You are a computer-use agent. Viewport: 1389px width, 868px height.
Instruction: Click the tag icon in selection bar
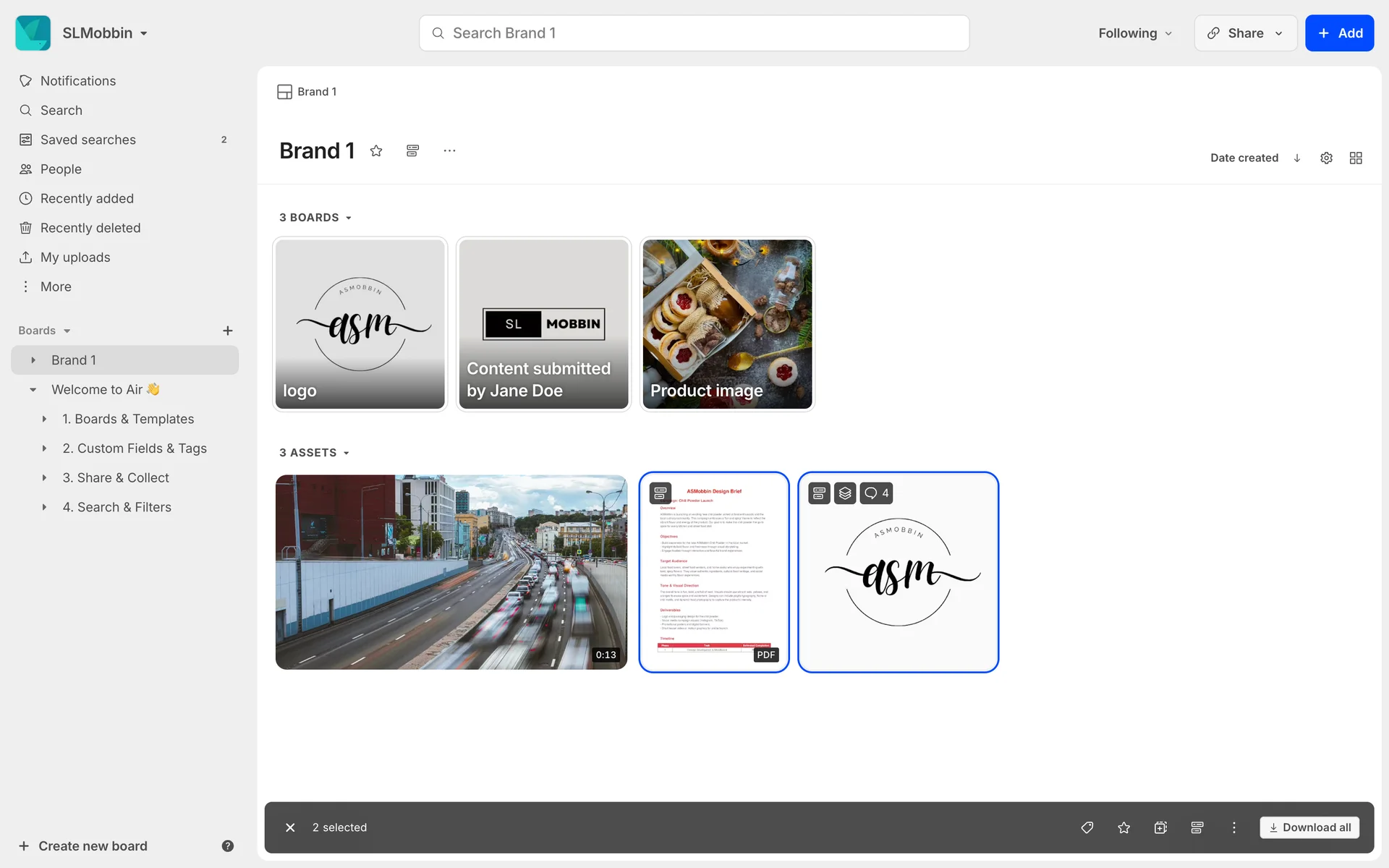1087,827
